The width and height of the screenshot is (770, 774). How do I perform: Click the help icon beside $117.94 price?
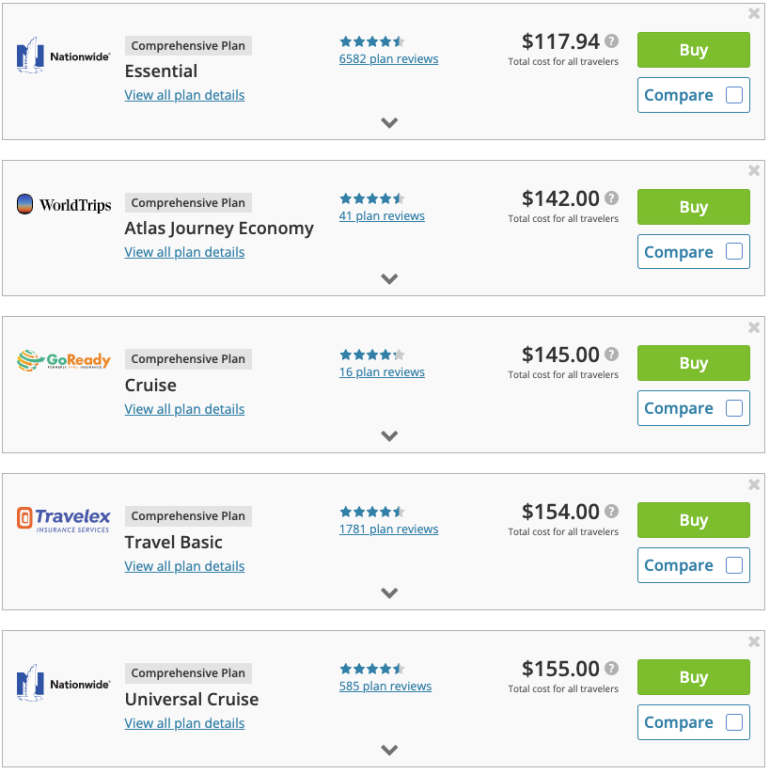click(612, 42)
